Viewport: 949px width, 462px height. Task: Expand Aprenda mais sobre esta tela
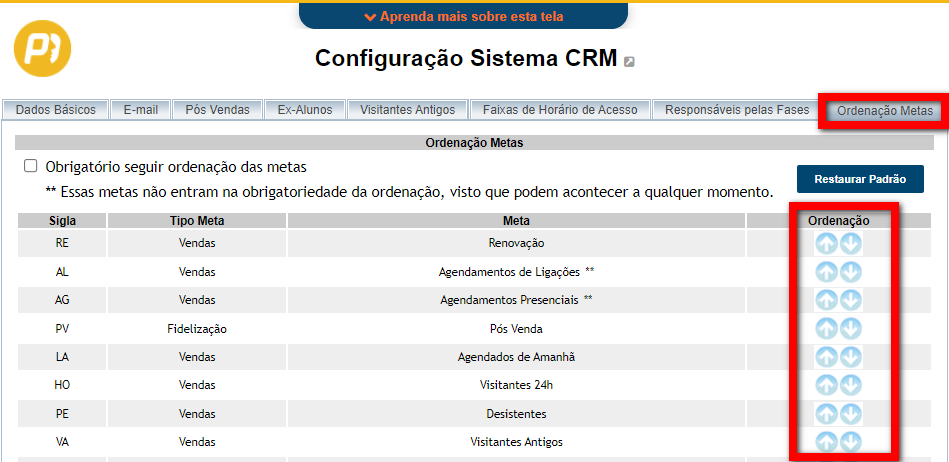pyautogui.click(x=463, y=16)
